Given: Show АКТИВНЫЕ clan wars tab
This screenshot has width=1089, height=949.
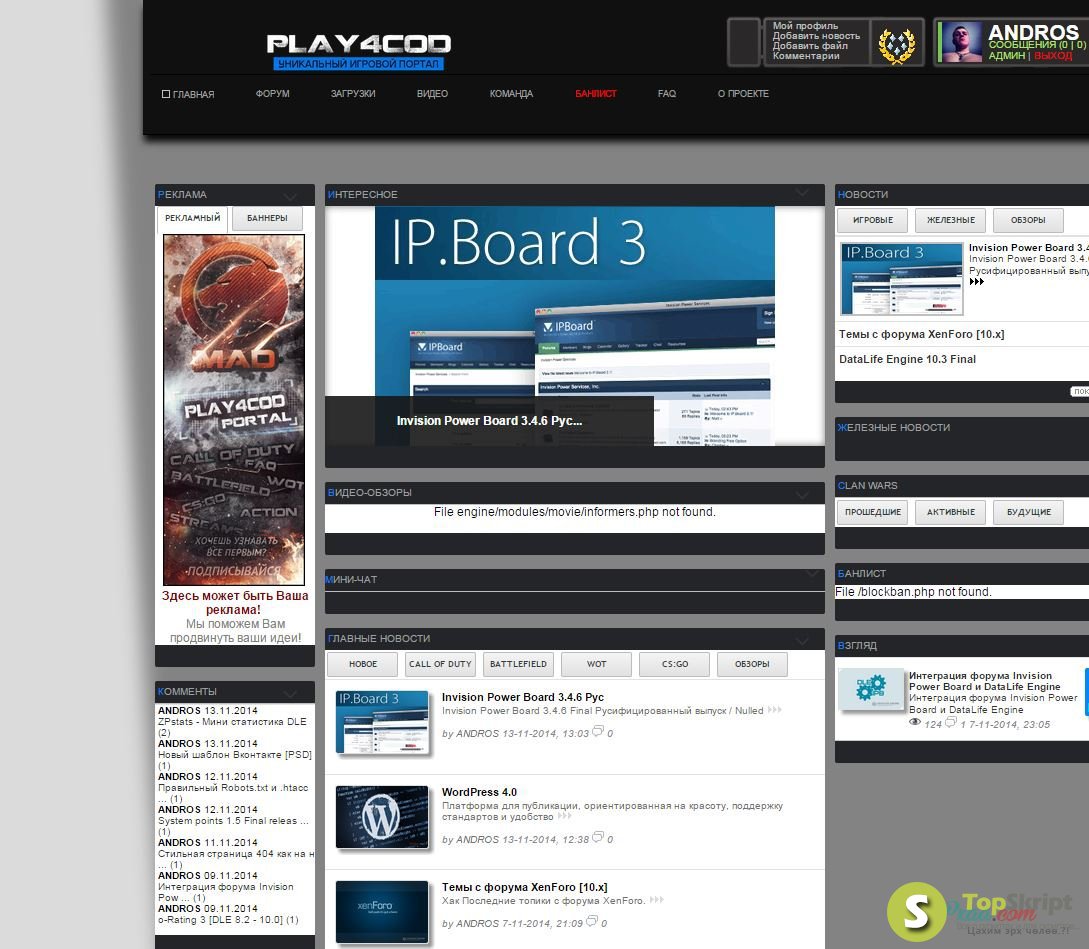Looking at the screenshot, I should [x=951, y=512].
